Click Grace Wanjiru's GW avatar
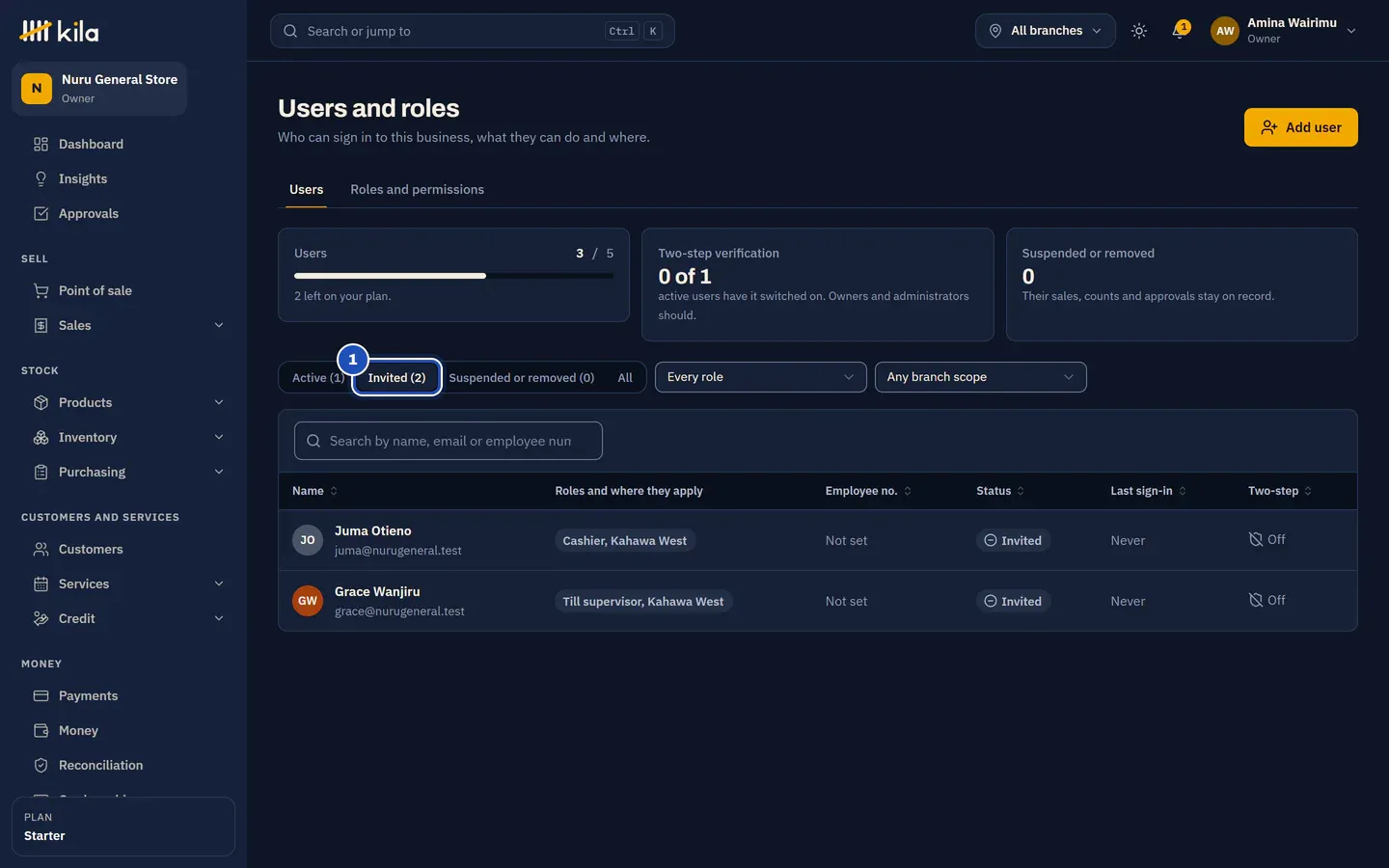This screenshot has width=1389, height=868. tap(308, 601)
